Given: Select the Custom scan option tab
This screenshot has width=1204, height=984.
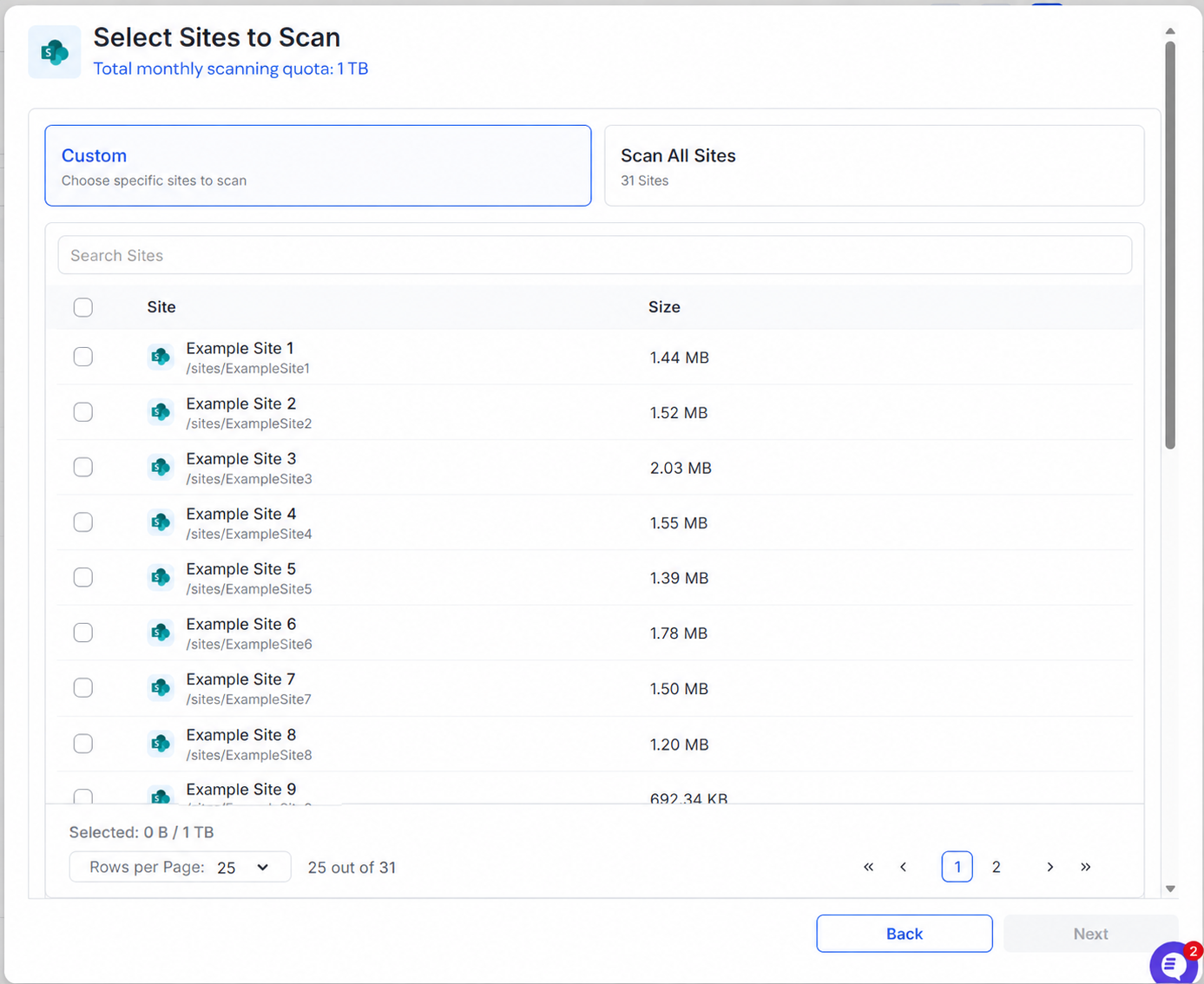Looking at the screenshot, I should pos(318,166).
